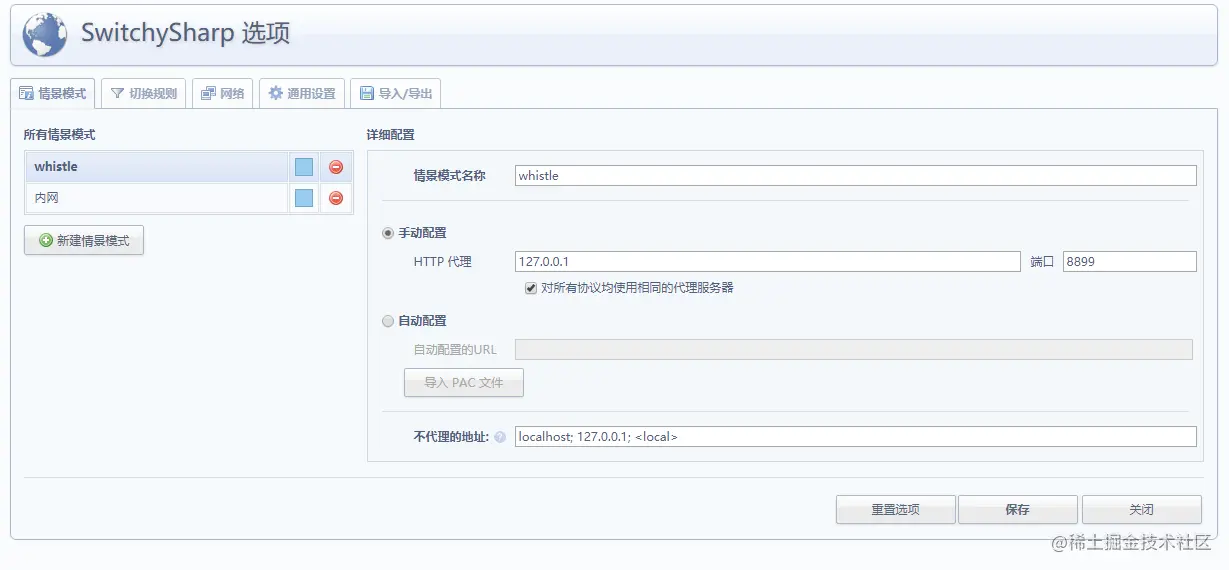Toggle 对所有协议均使用相同的代理服务器 checkbox
This screenshot has height=570, width=1229.
point(532,288)
